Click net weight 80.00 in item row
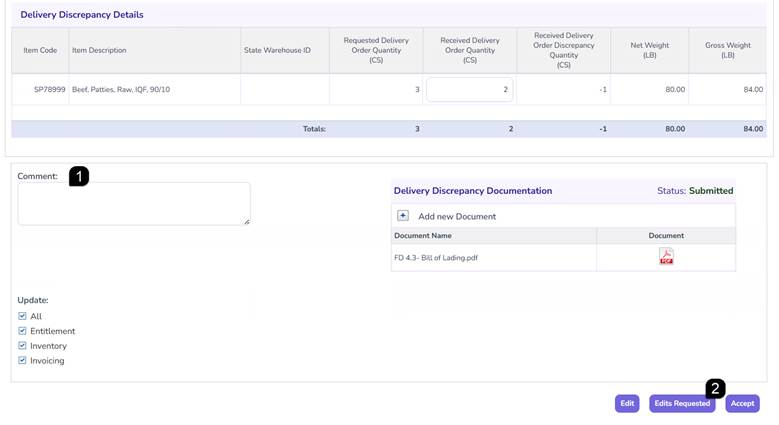Image resolution: width=779 pixels, height=425 pixels. click(675, 89)
